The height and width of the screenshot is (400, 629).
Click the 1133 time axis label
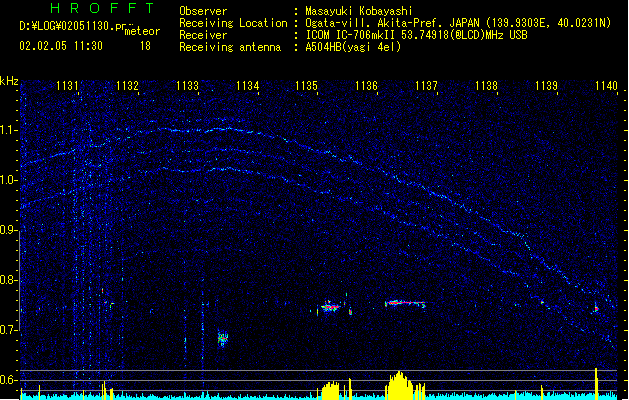pyautogui.click(x=187, y=86)
